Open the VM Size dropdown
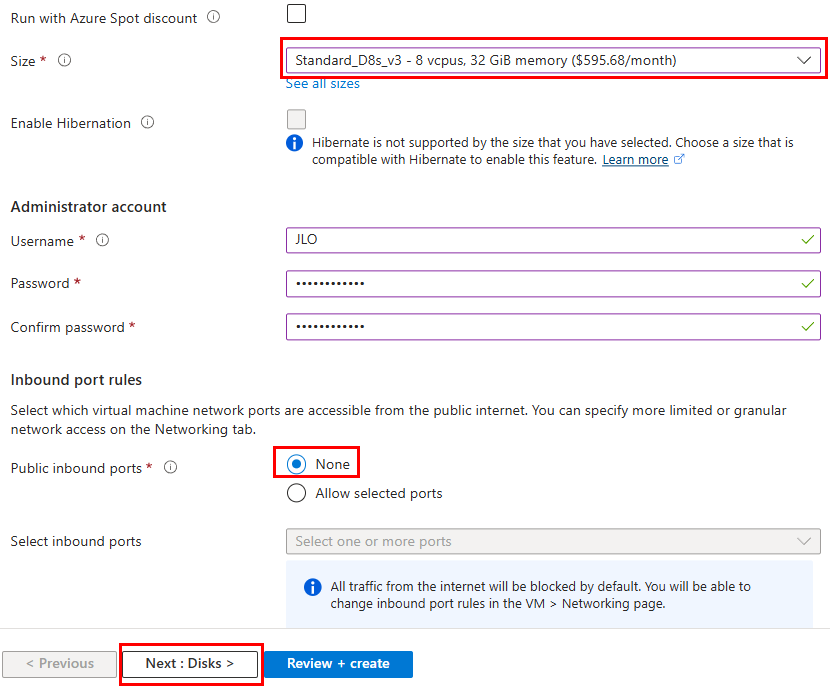This screenshot has height=690, width=830. click(x=552, y=60)
